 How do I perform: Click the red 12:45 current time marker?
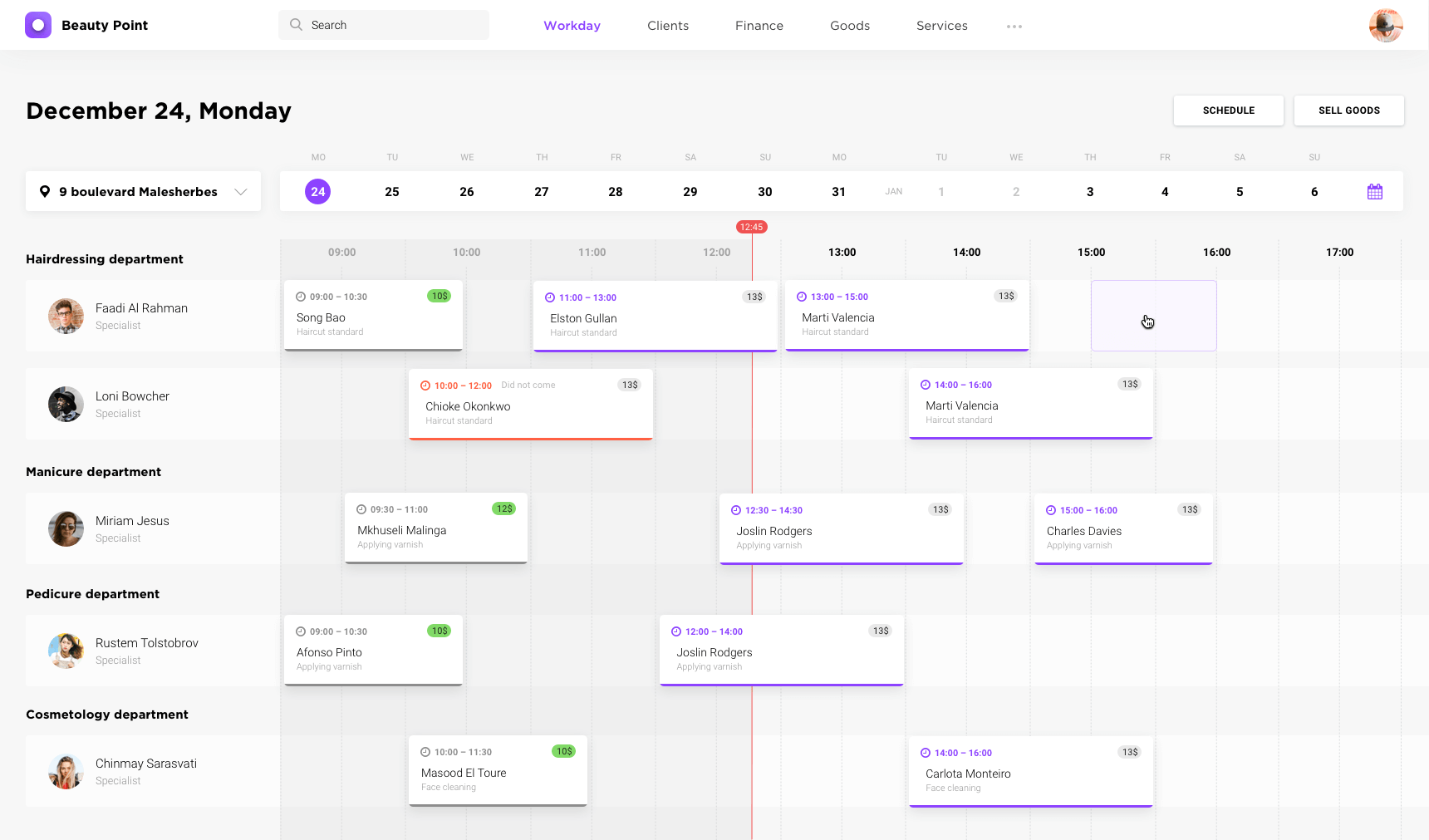pos(752,226)
